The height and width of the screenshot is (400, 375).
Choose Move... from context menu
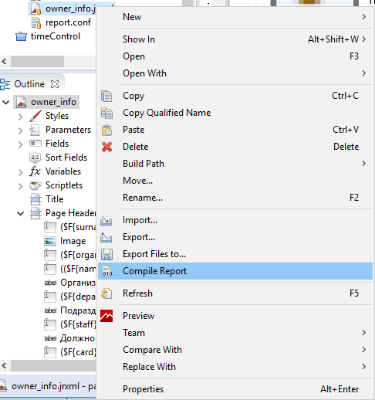pos(235,181)
